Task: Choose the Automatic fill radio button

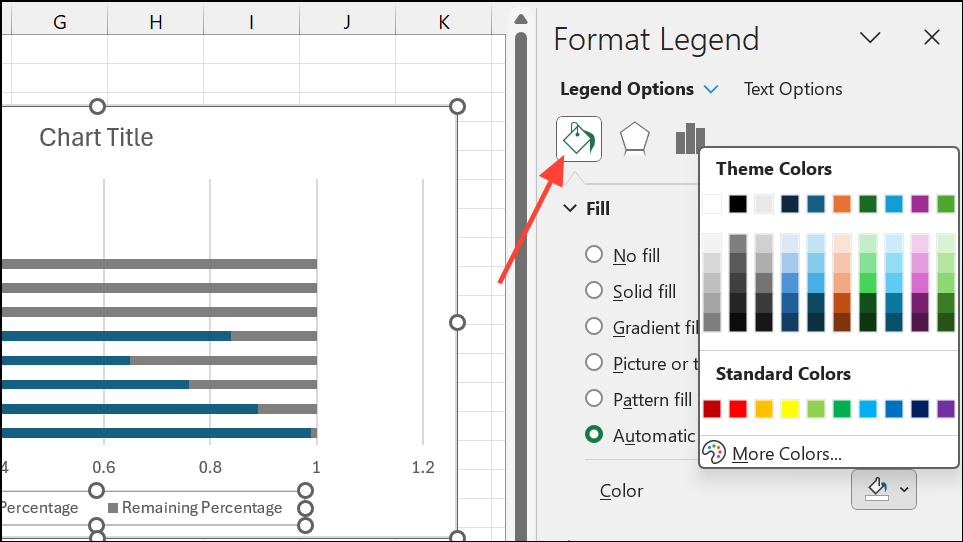Action: pyautogui.click(x=594, y=435)
